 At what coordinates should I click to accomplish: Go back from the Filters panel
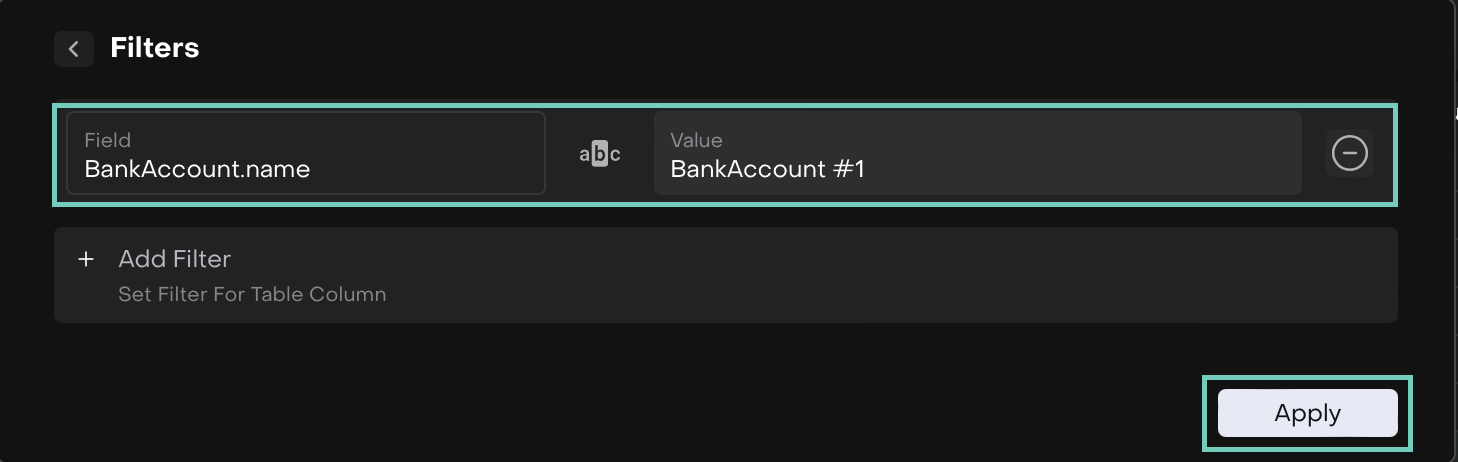click(73, 49)
